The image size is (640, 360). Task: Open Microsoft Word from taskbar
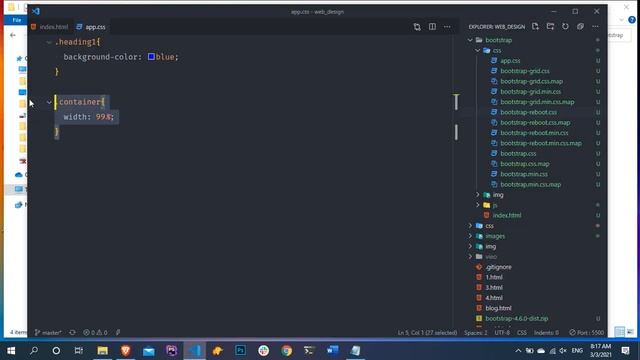[x=333, y=351]
